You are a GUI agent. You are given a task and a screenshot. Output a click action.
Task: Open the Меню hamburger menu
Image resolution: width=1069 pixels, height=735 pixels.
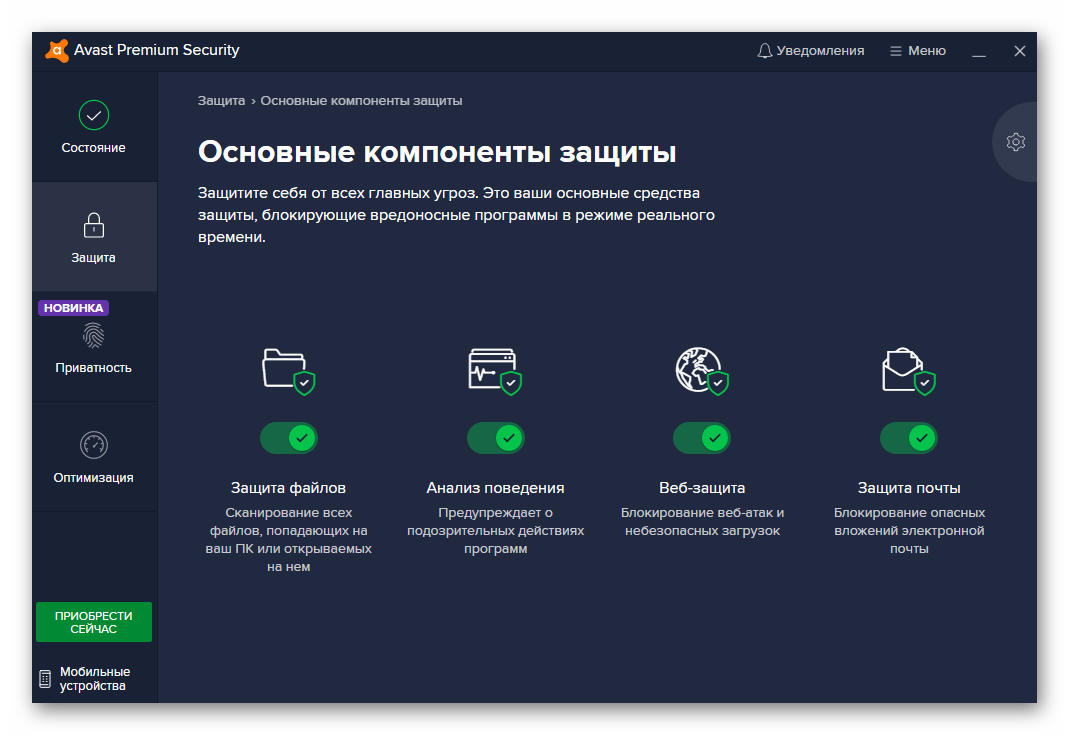point(918,50)
